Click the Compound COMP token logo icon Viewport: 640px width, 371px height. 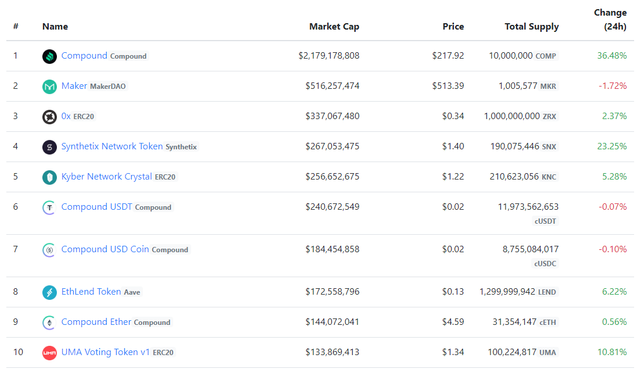tap(49, 56)
